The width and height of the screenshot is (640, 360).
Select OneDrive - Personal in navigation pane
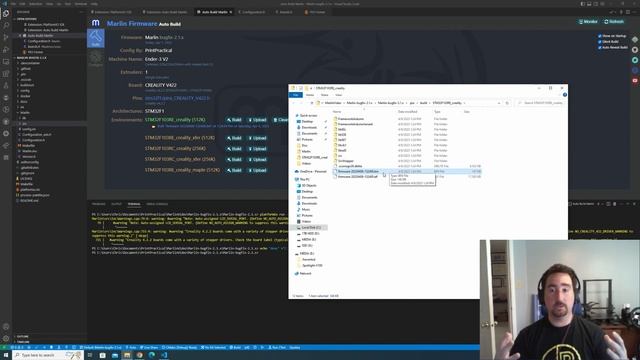click(310, 171)
